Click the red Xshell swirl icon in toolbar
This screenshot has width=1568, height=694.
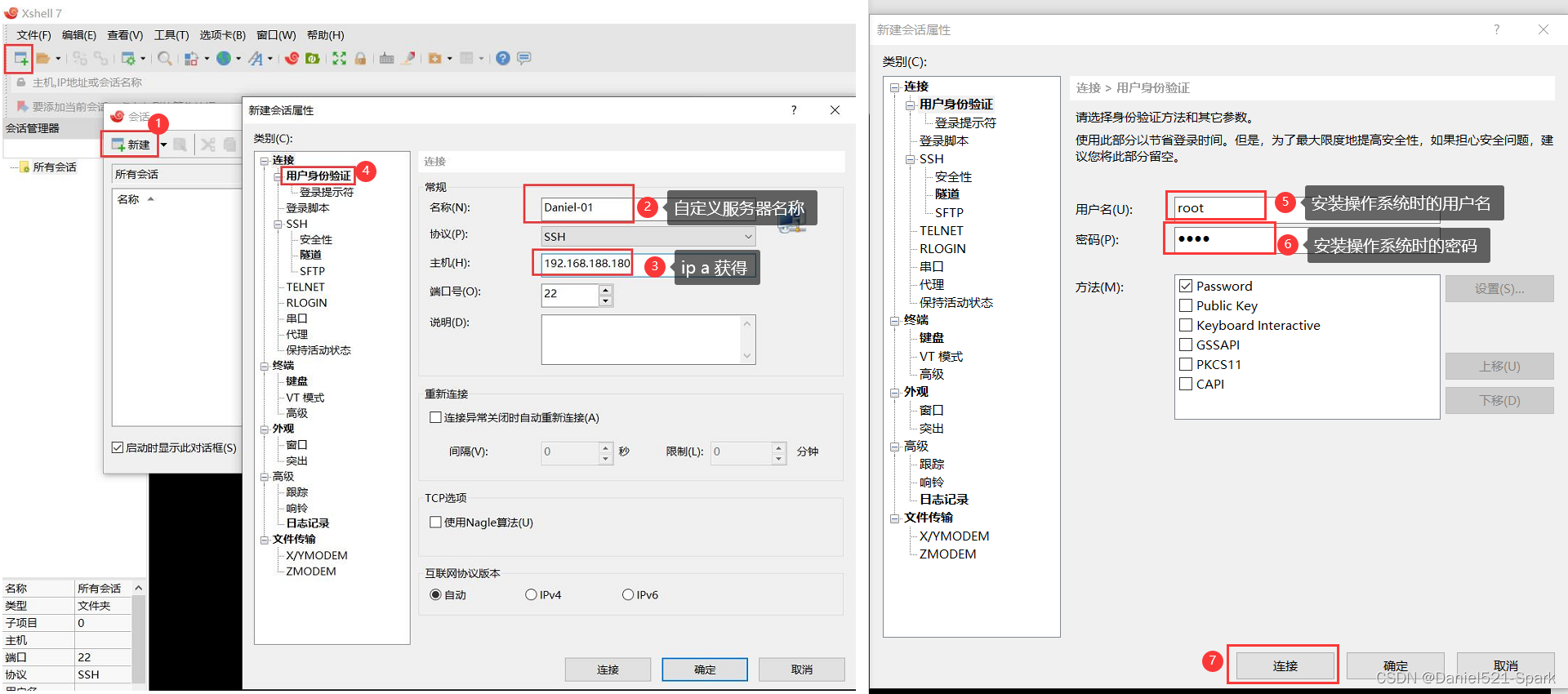coord(292,58)
